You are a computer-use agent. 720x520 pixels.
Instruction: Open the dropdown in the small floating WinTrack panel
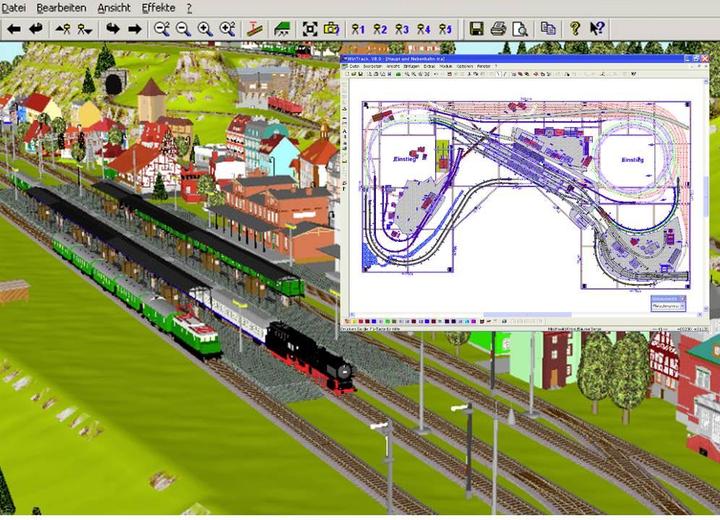(682, 305)
